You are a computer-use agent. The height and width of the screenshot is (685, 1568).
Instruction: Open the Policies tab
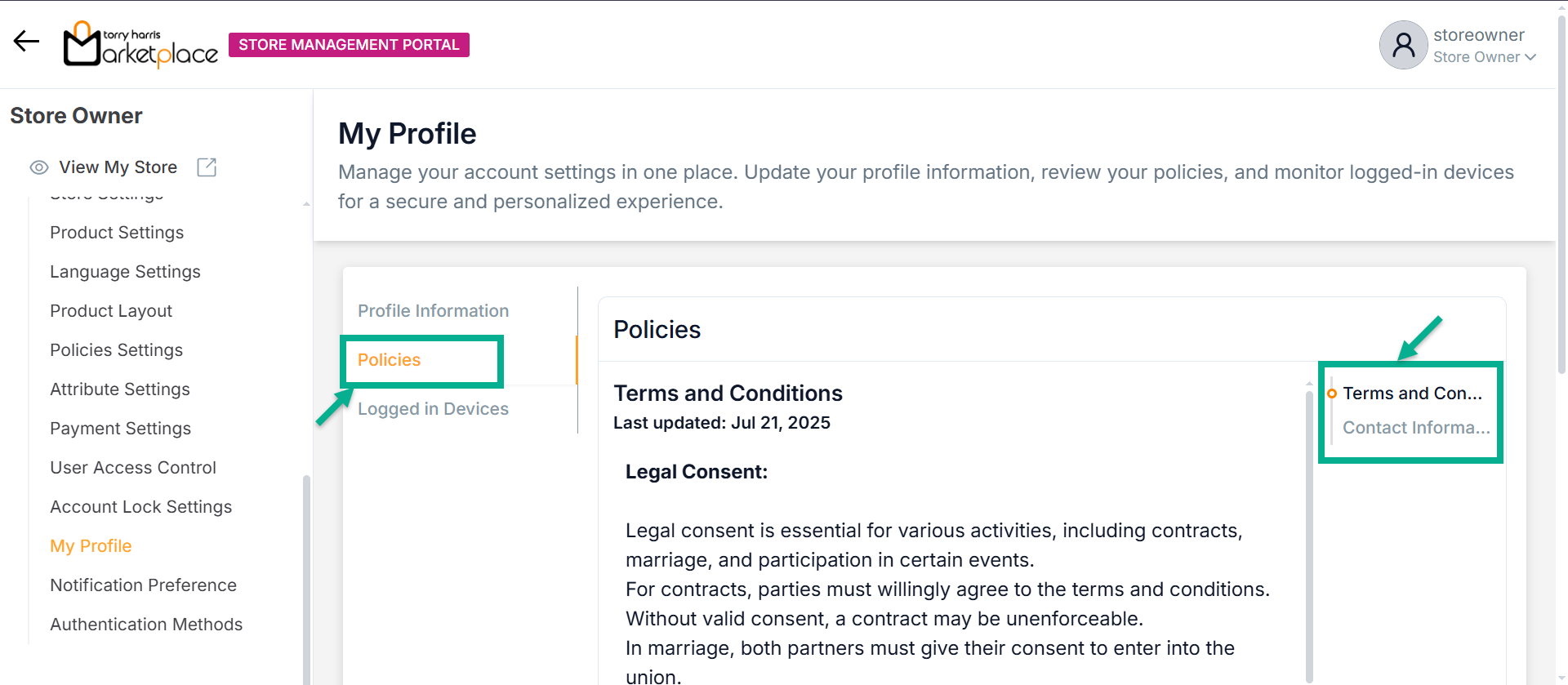pos(389,360)
